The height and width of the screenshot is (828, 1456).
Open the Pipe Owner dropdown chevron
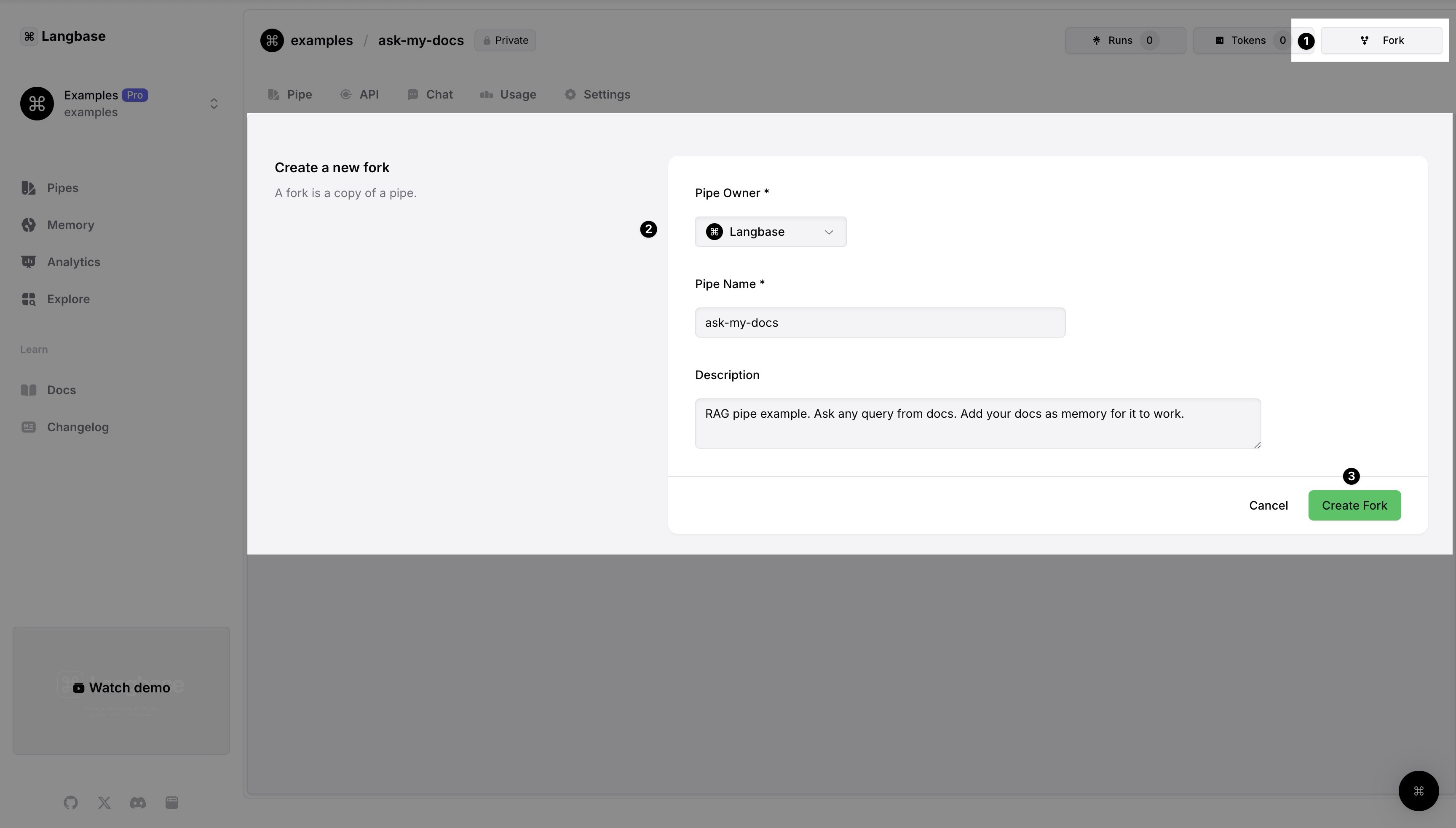click(829, 232)
